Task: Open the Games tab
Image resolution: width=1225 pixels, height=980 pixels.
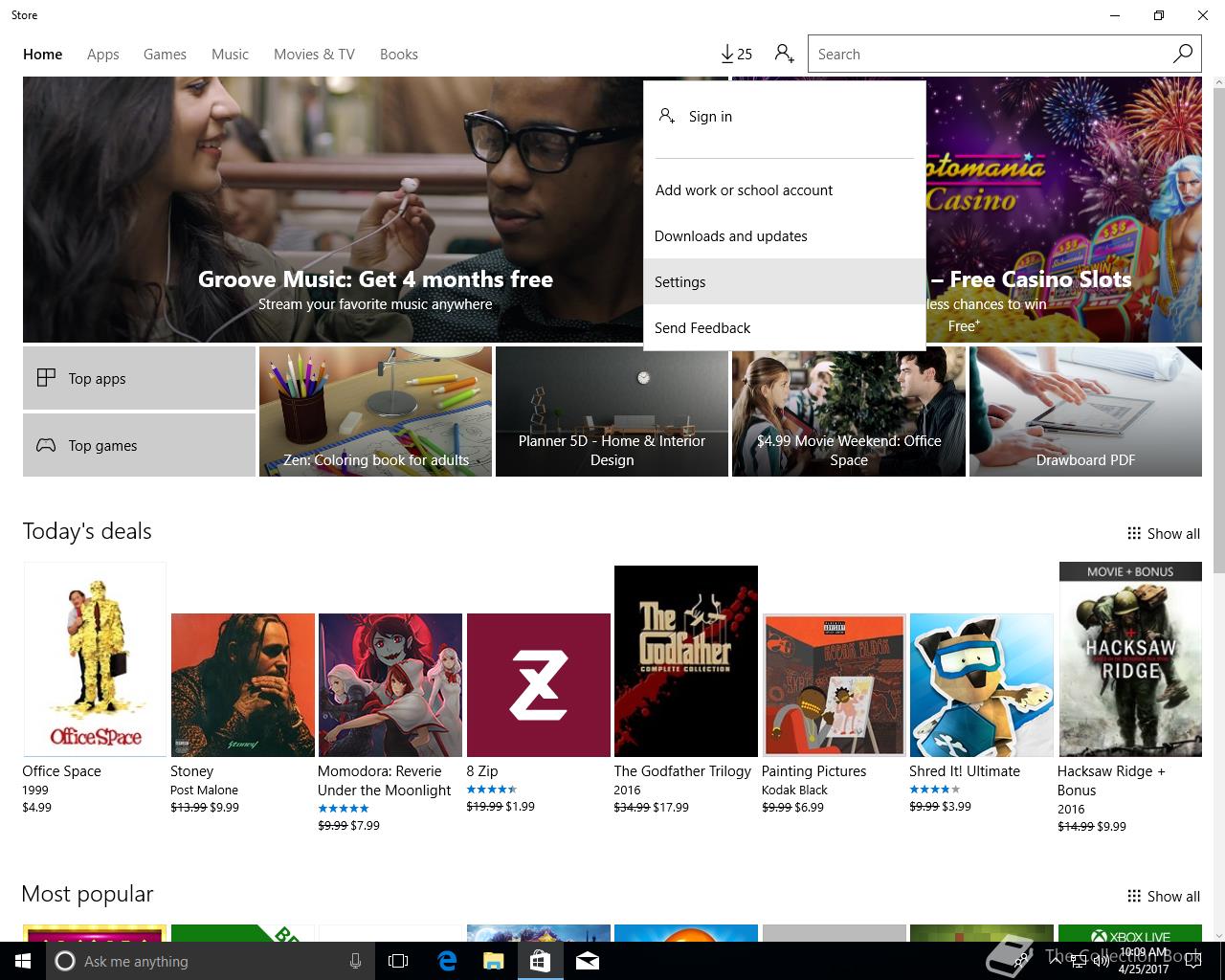Action: coord(165,55)
